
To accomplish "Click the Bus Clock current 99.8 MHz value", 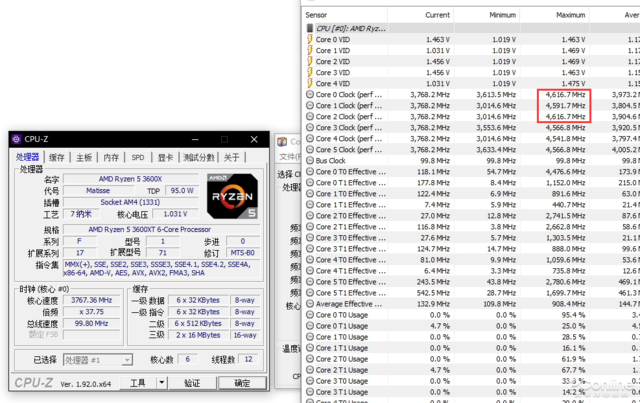I will (435, 160).
